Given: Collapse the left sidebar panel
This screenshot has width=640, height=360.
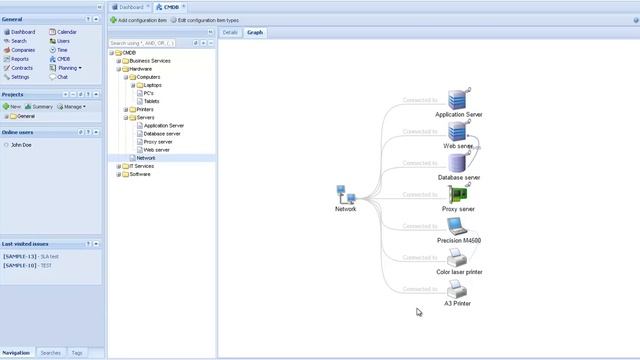Looking at the screenshot, I should pyautogui.click(x=100, y=7).
